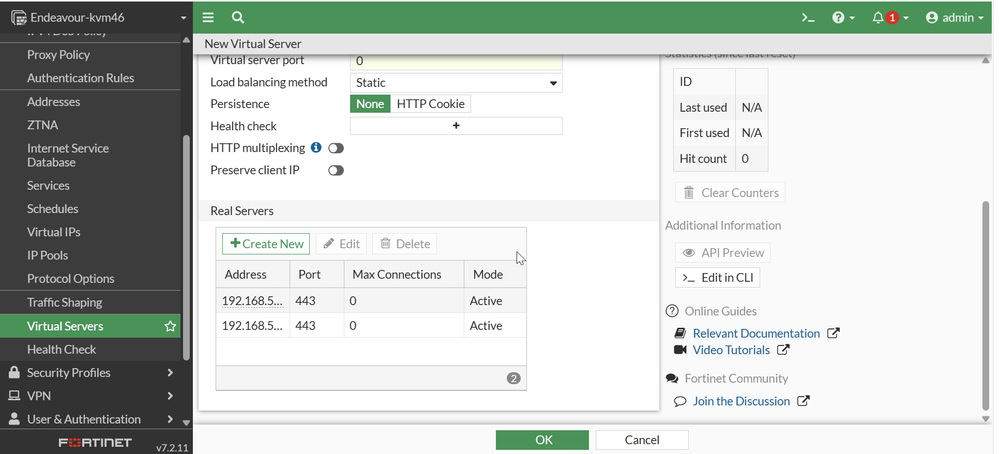This screenshot has height=454, width=999.
Task: Click the Virtual server port field
Action: [456, 61]
